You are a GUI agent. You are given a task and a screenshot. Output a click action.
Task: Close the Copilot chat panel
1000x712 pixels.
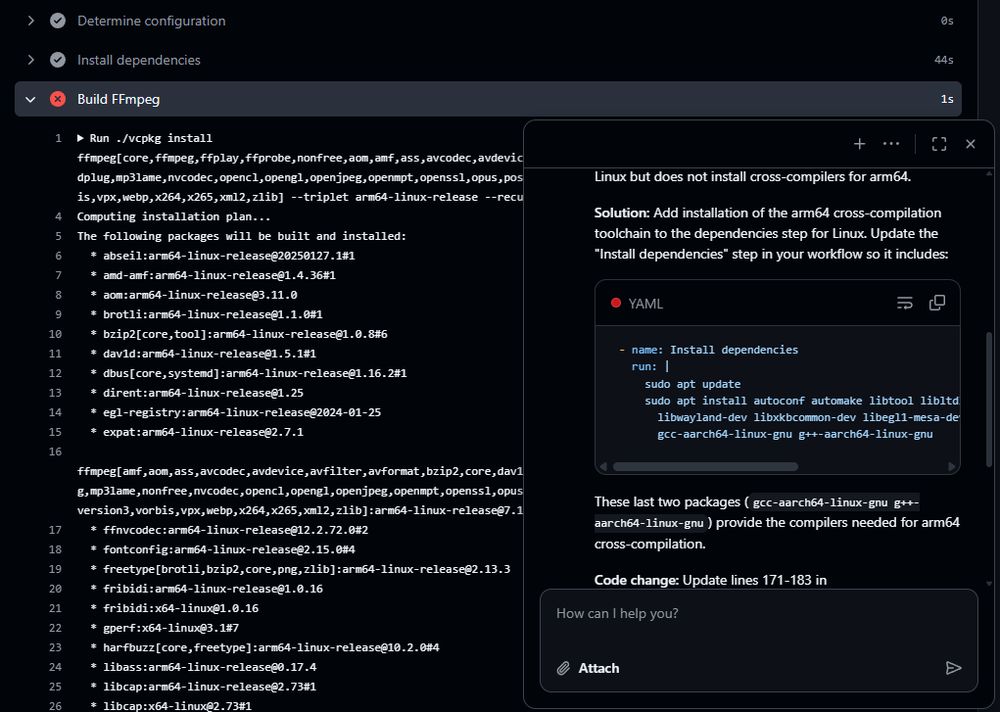pyautogui.click(x=971, y=144)
